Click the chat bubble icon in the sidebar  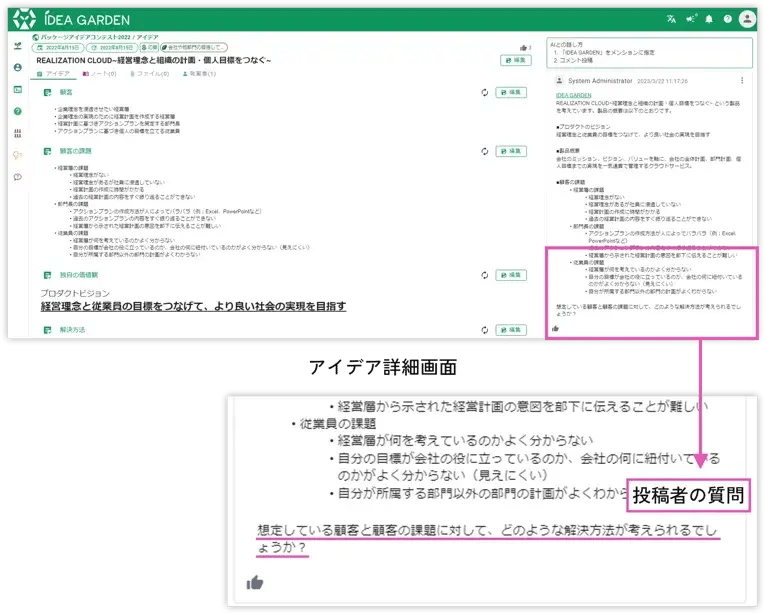point(18,177)
